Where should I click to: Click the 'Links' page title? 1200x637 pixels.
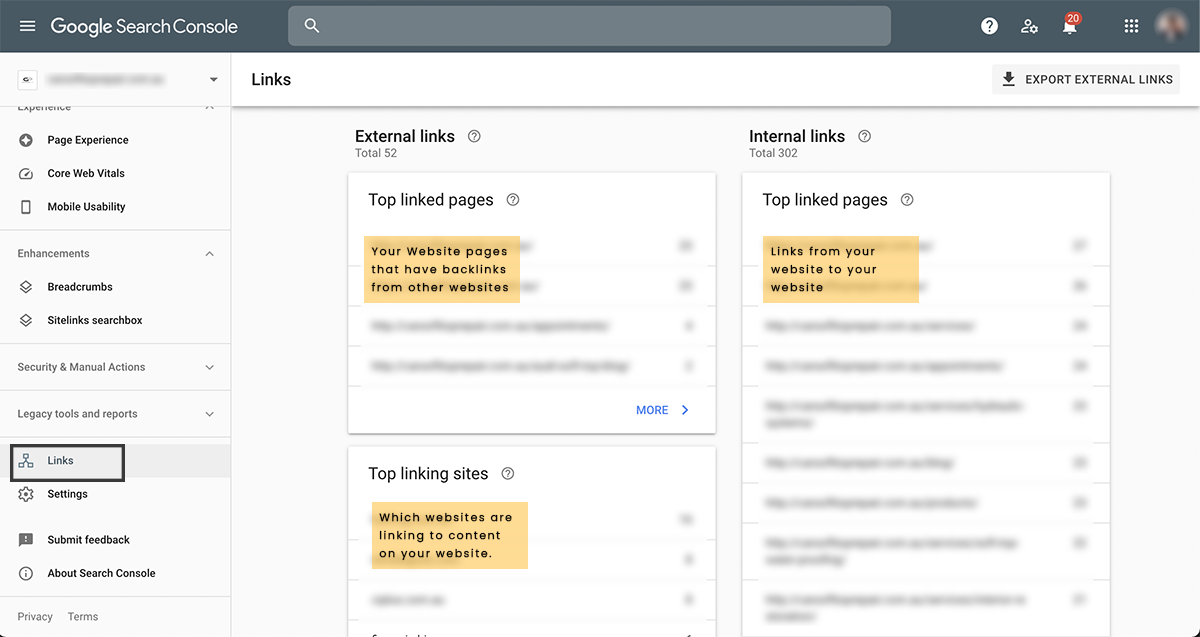[x=271, y=80]
